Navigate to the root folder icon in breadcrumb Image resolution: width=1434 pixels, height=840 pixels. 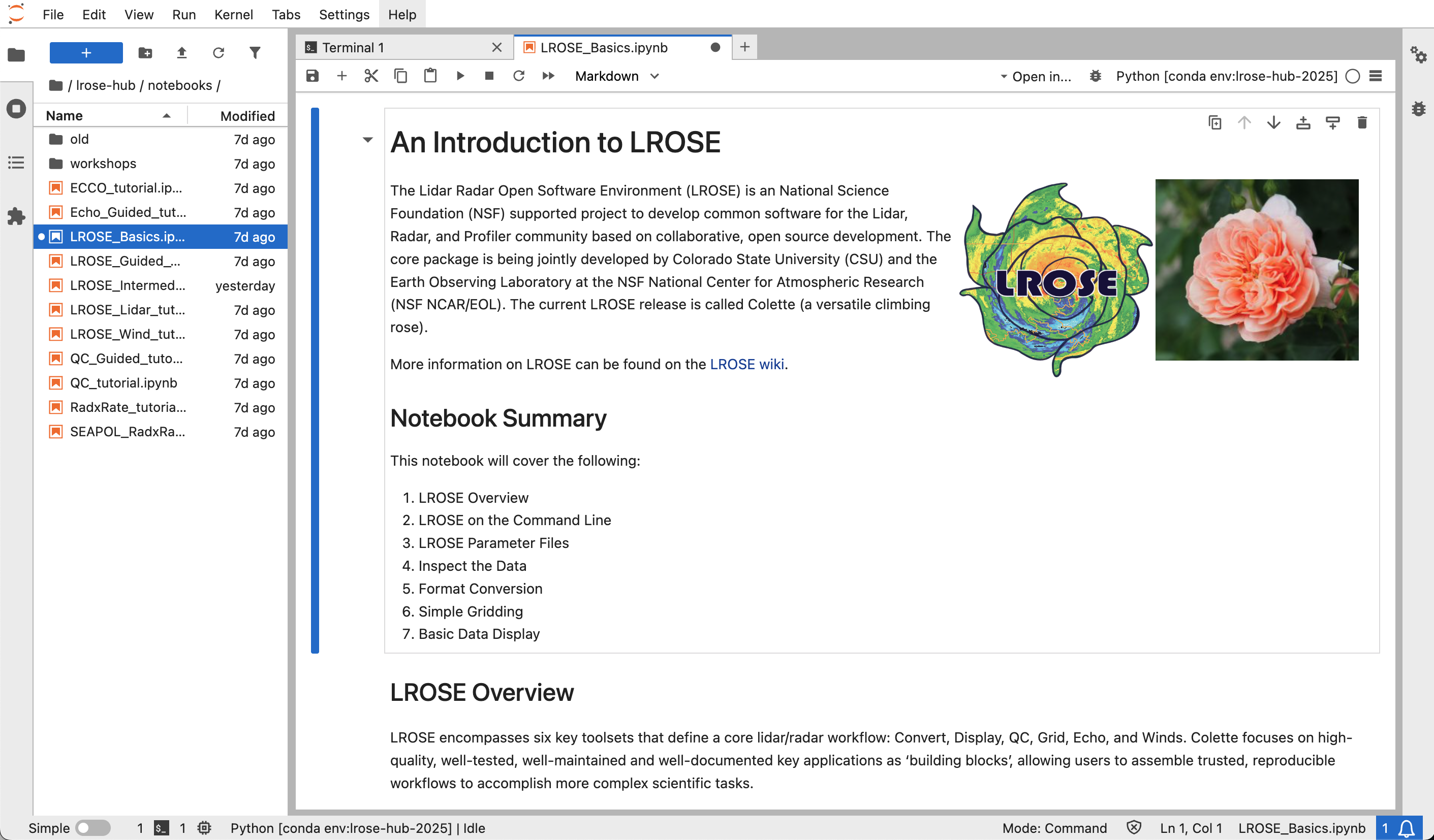point(56,85)
